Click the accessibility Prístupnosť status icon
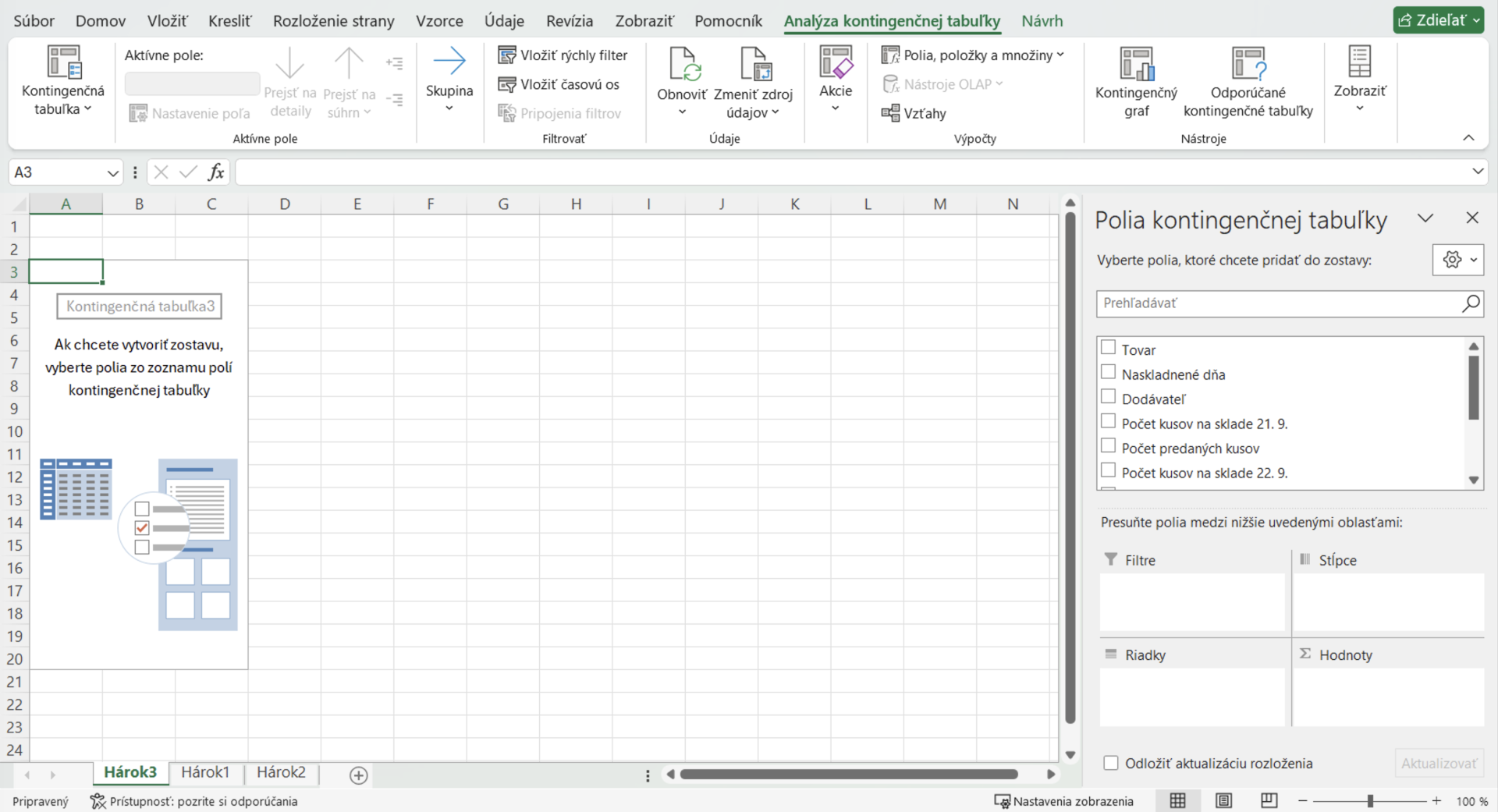This screenshot has width=1498, height=812. (98, 801)
